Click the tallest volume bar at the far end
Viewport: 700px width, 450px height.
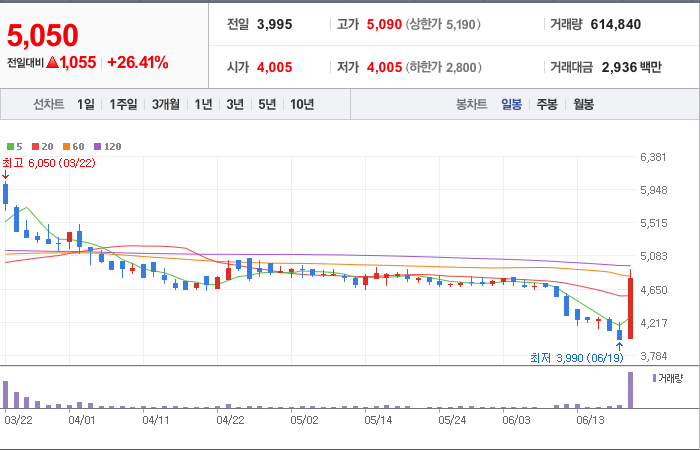point(630,390)
